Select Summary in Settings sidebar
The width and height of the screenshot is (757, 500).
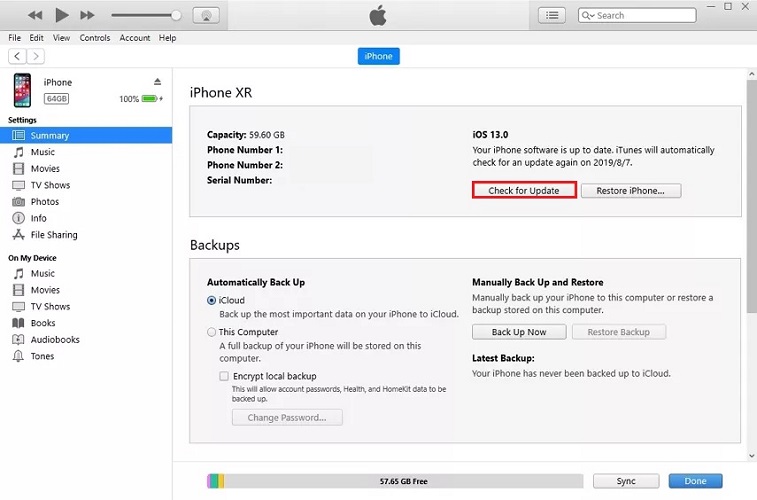86,136
